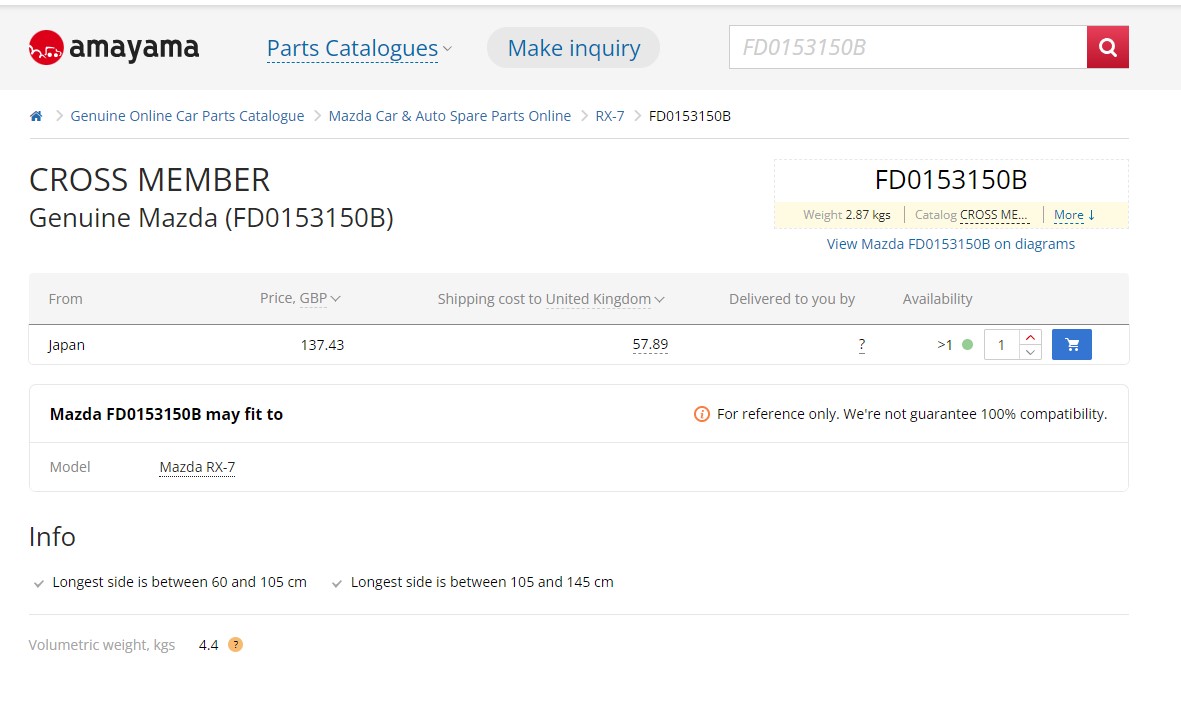Screen dimensions: 1181x724
Task: Click the 4.4 volumetric weight value
Action: coord(209,645)
